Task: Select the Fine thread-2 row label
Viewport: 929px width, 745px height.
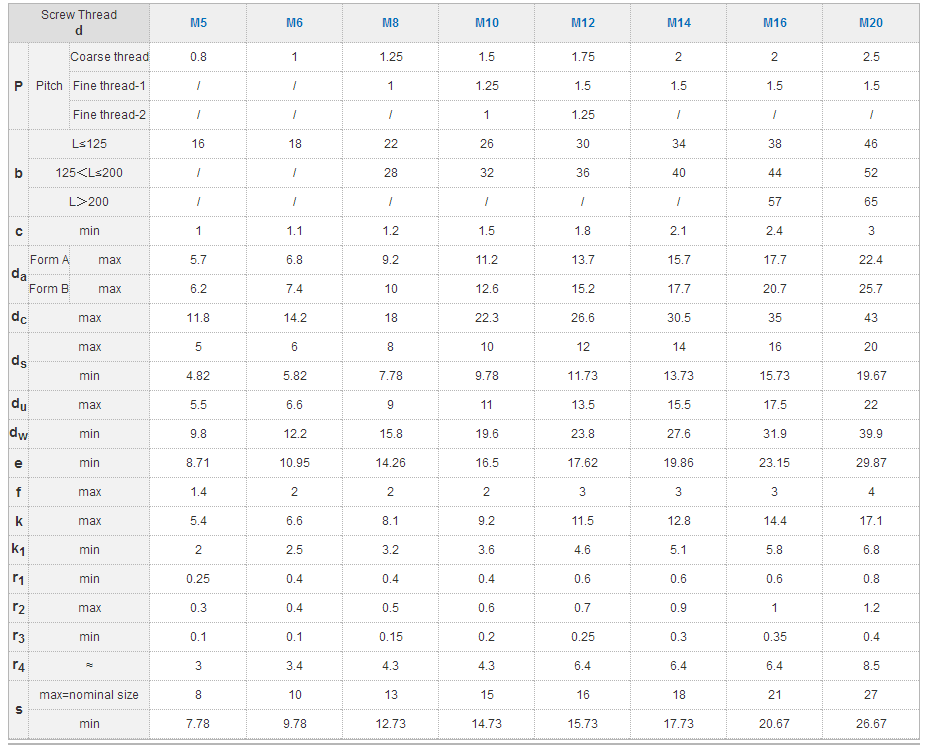Action: click(109, 115)
